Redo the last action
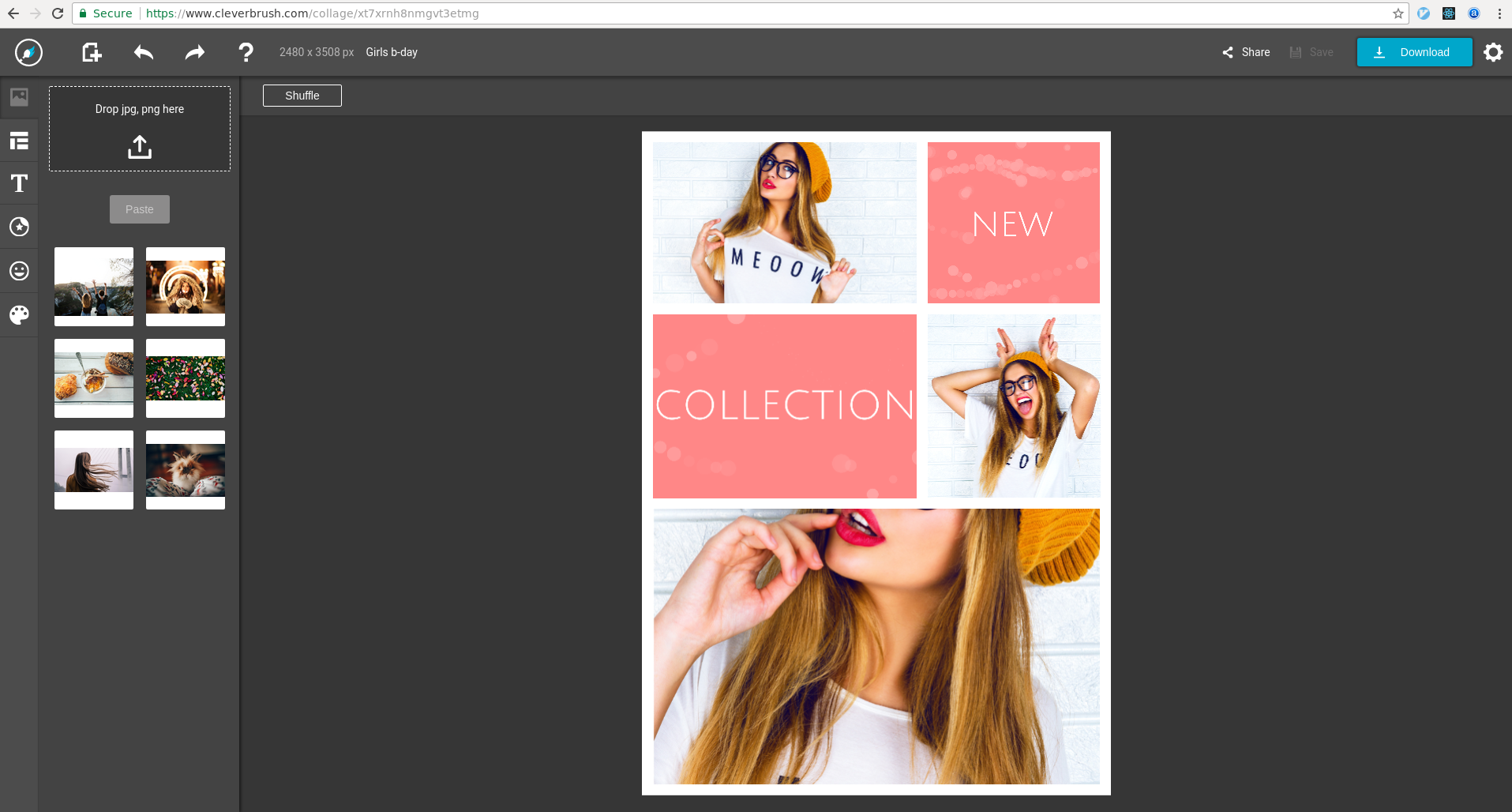The image size is (1512, 812). (x=194, y=52)
